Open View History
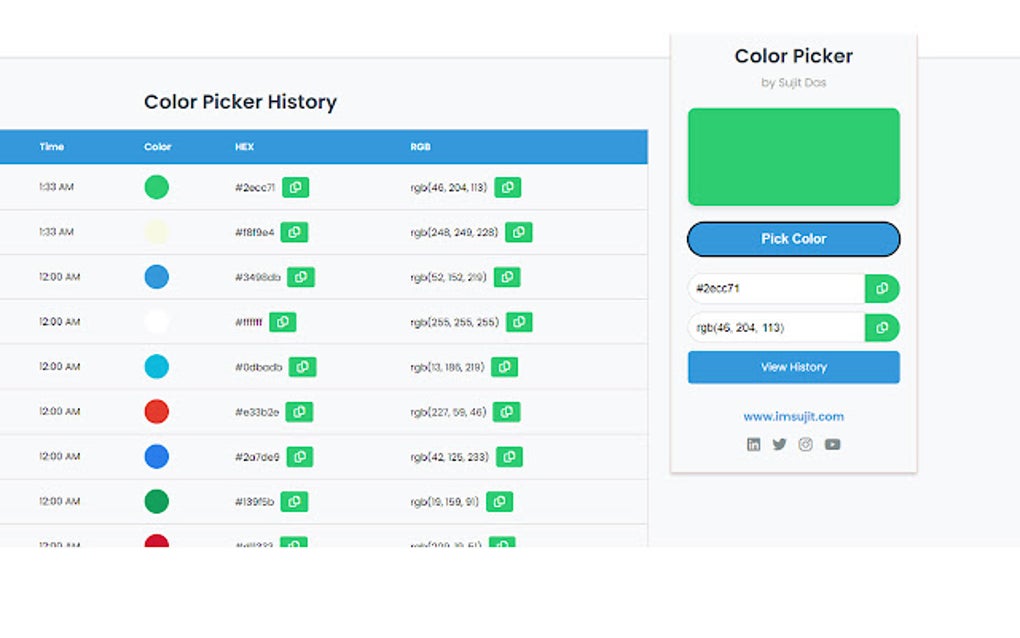Screen dimensions: 1020x638 (793, 367)
